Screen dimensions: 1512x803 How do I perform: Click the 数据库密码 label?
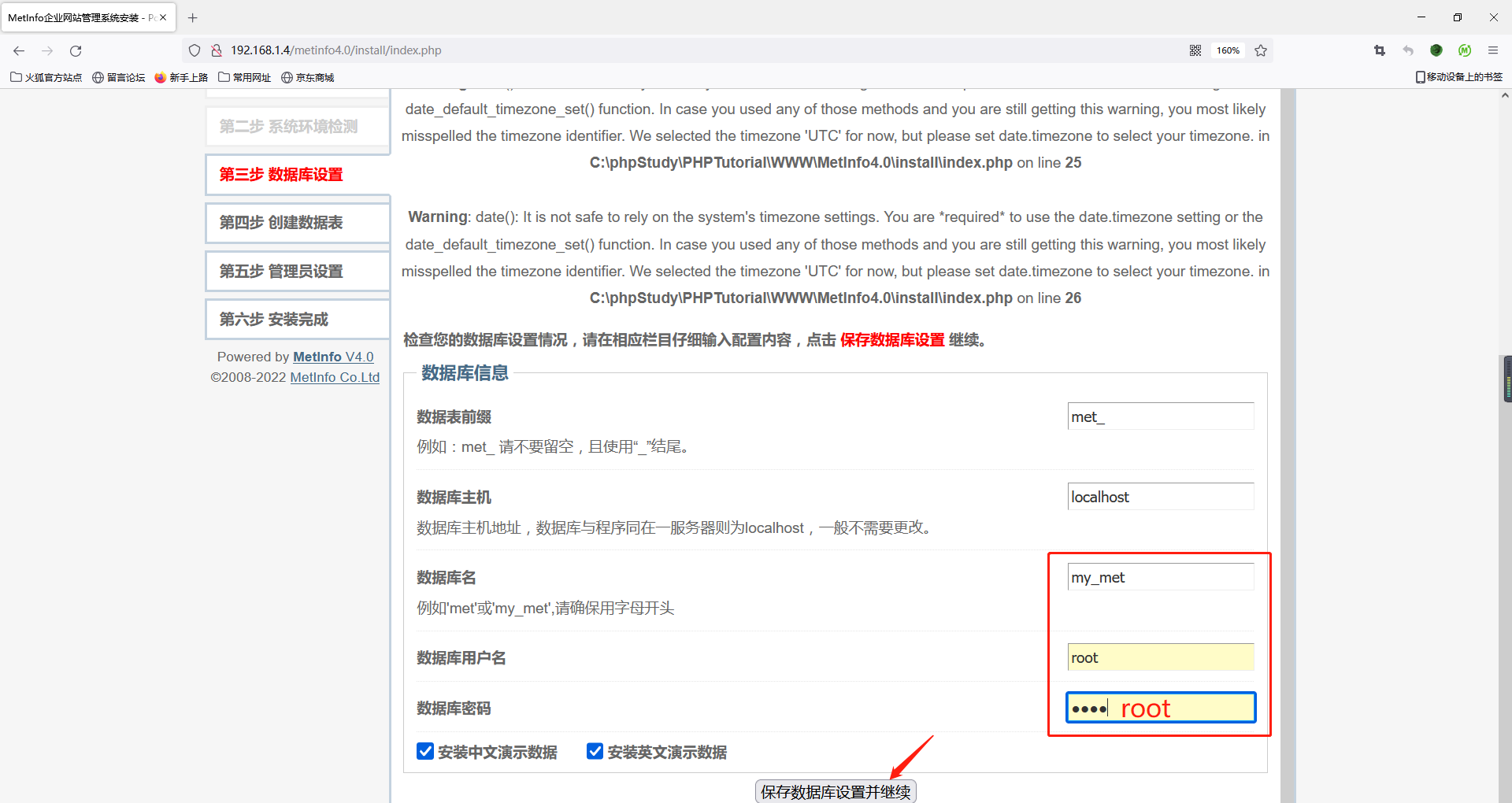[454, 708]
